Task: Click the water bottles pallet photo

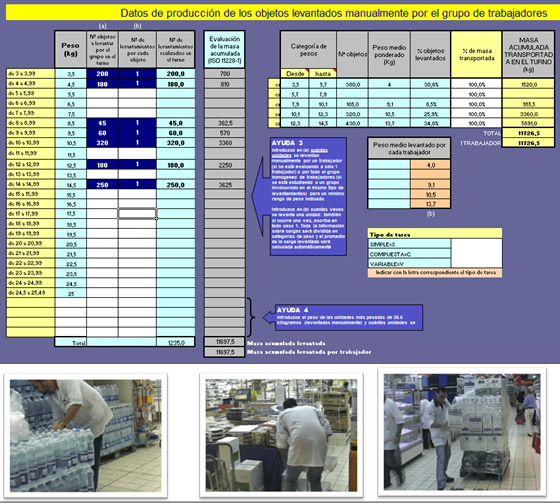Action: [85, 435]
